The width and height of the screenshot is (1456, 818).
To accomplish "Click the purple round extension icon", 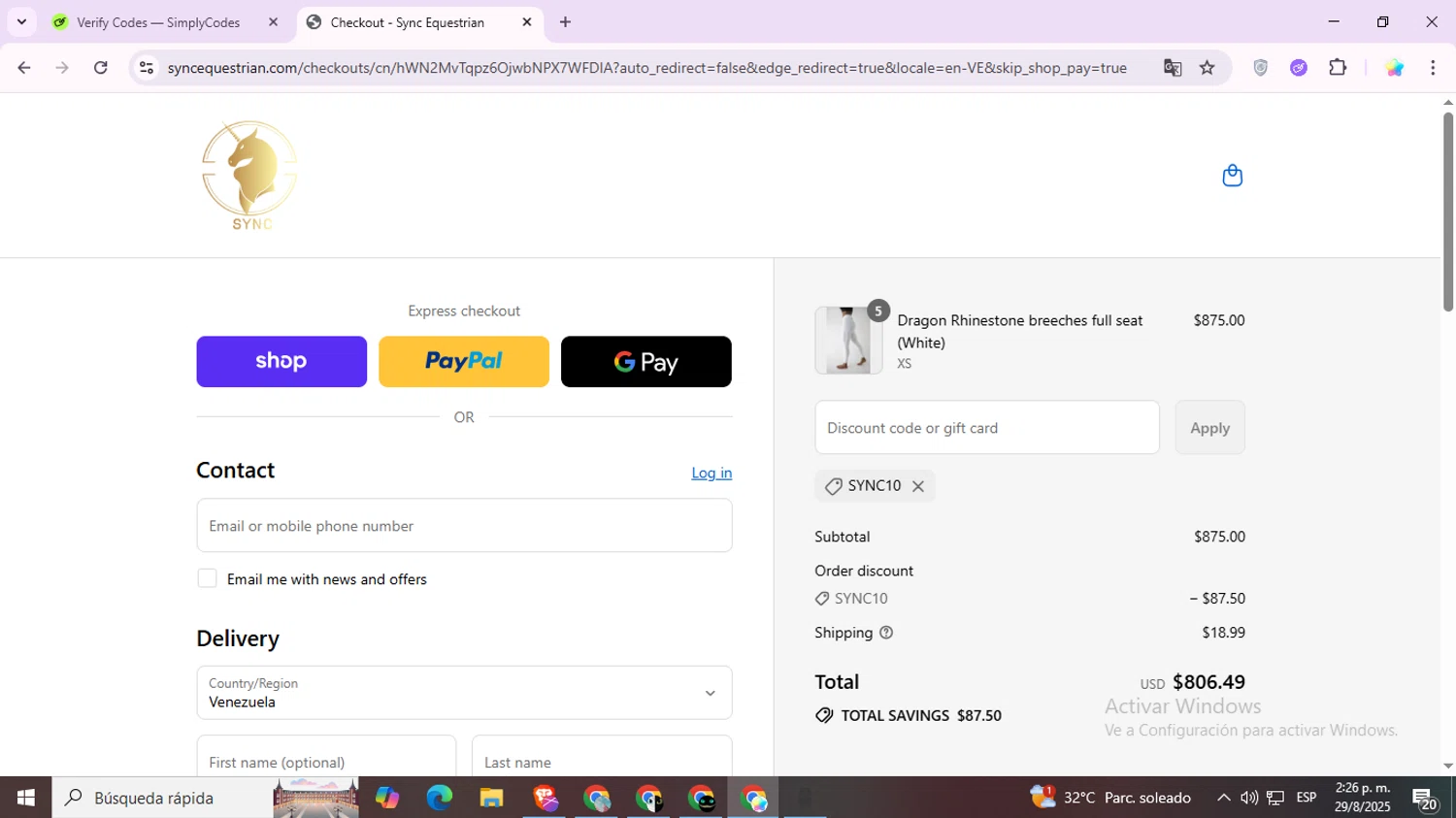I will point(1299,68).
